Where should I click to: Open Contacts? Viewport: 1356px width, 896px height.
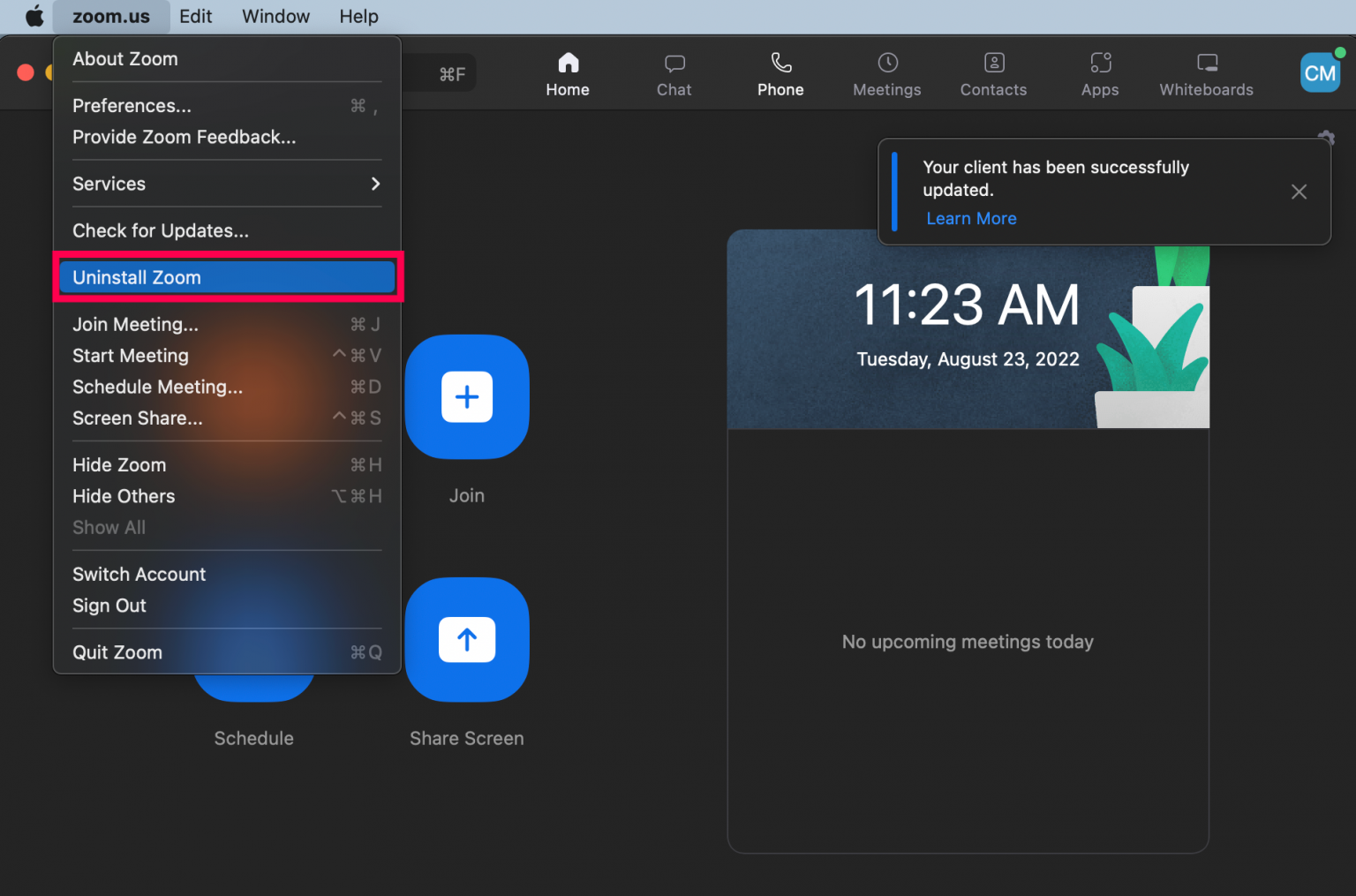click(993, 73)
